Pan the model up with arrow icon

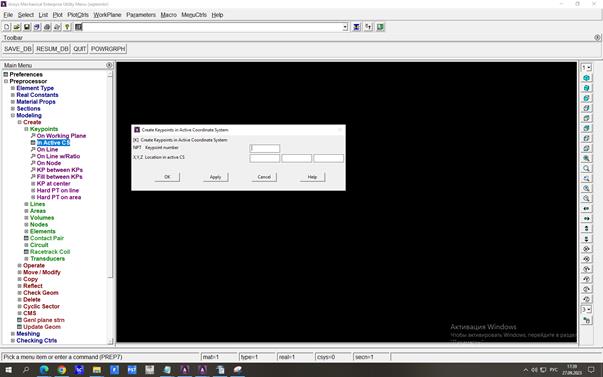coord(586,228)
